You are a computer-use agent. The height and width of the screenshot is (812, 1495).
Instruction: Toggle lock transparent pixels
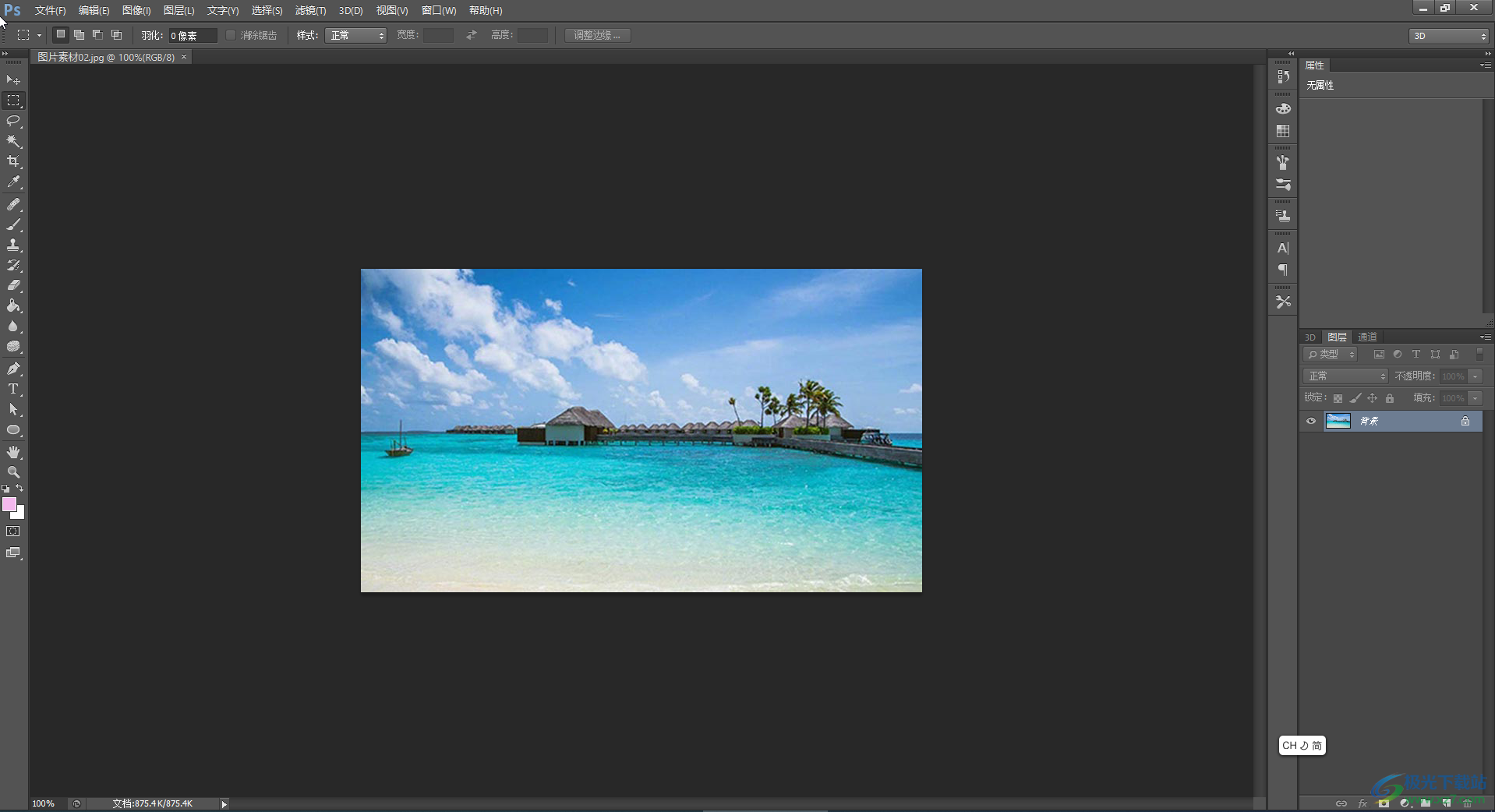[x=1338, y=398]
